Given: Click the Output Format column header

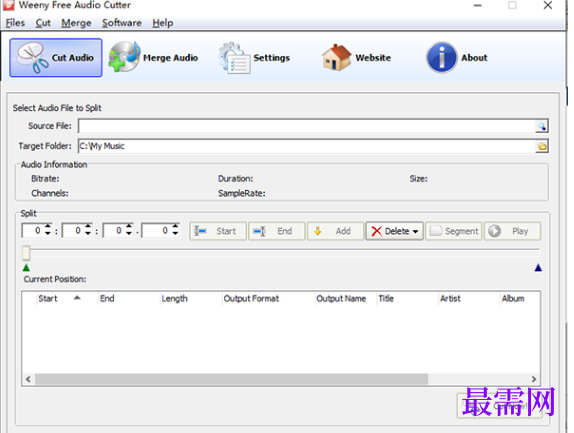Looking at the screenshot, I should tap(268, 299).
